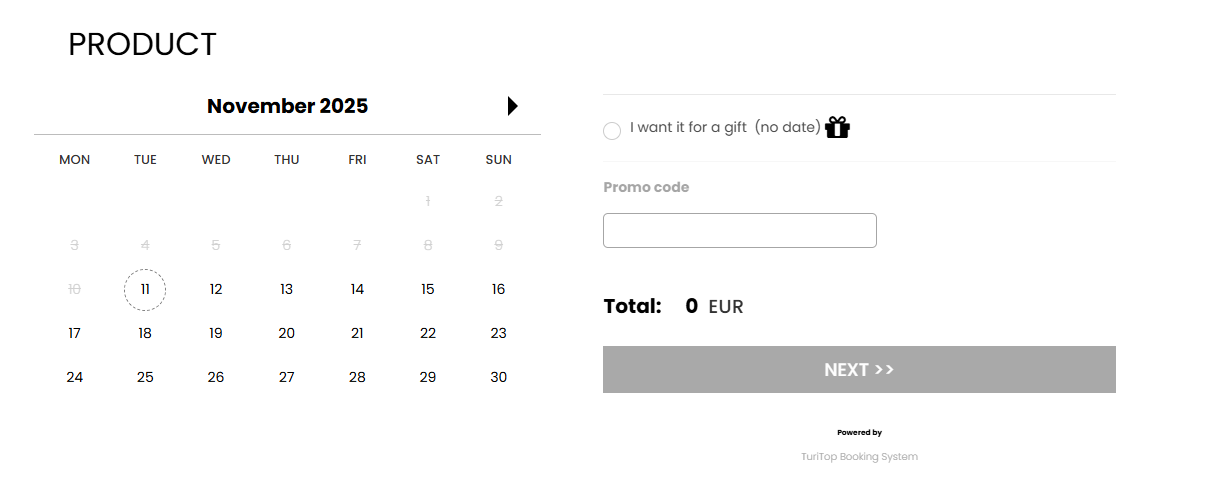Click the gift box icon
Screen dimensions: 1217x493
837,127
